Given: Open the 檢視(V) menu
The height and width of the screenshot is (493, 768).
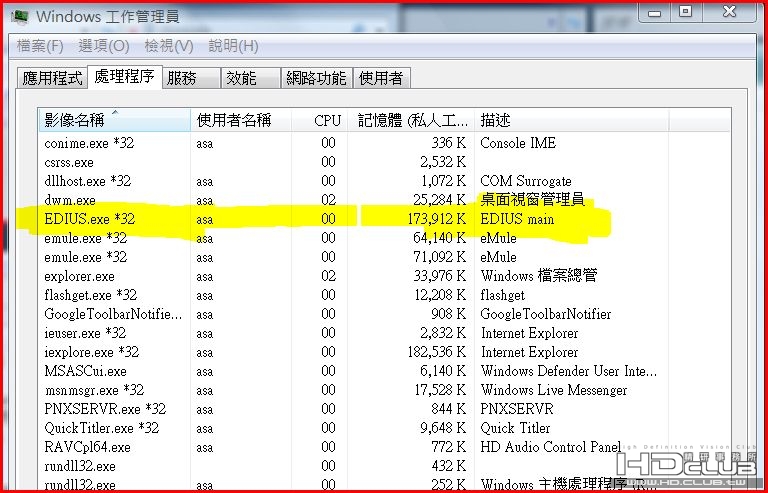Looking at the screenshot, I should click(169, 46).
